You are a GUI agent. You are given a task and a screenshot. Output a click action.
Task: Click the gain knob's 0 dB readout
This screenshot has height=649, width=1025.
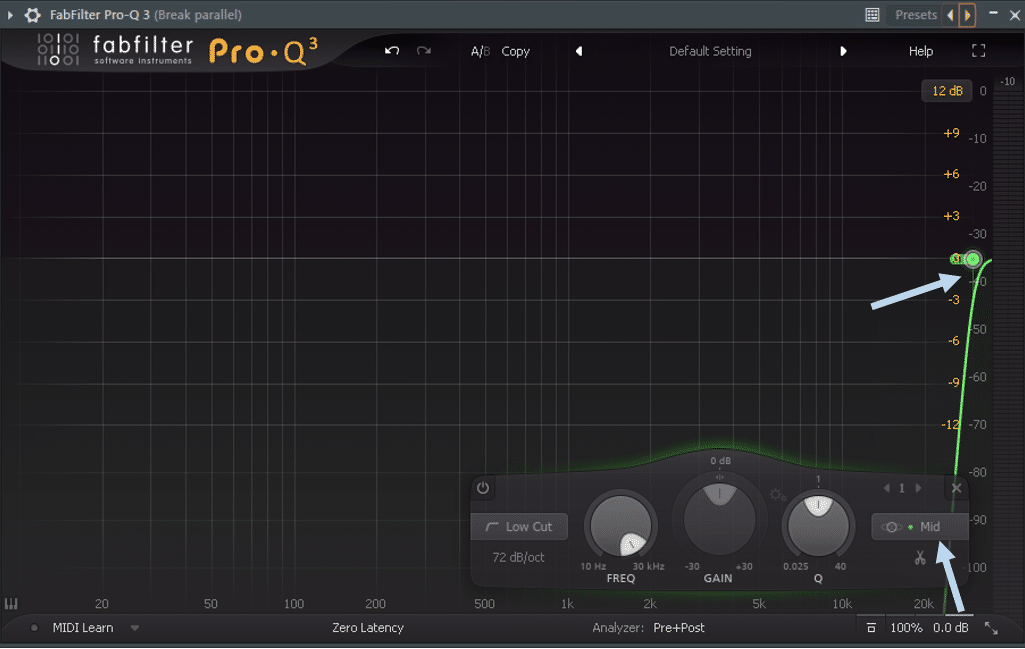pyautogui.click(x=720, y=461)
